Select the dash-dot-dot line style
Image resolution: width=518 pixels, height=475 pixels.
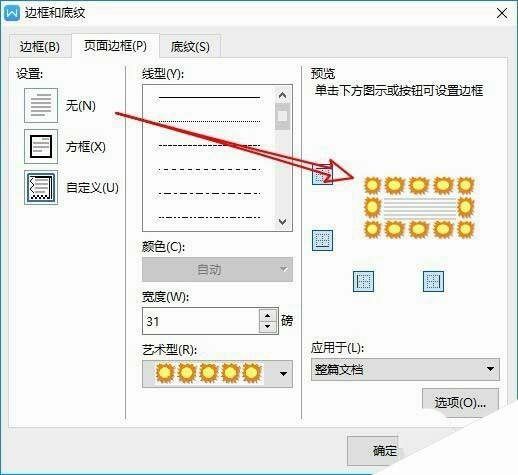pyautogui.click(x=209, y=217)
